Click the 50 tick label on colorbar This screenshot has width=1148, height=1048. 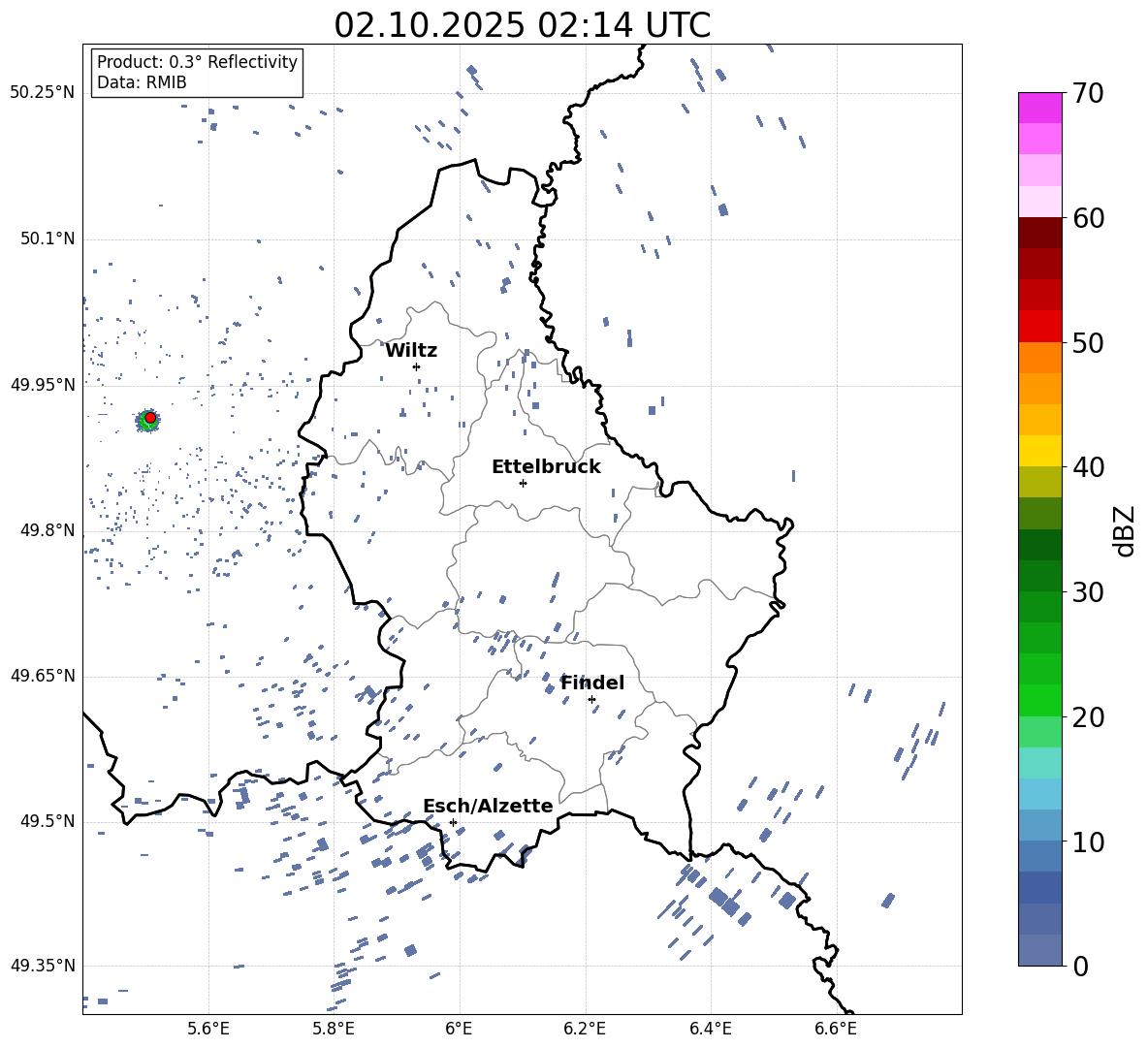pos(1088,343)
